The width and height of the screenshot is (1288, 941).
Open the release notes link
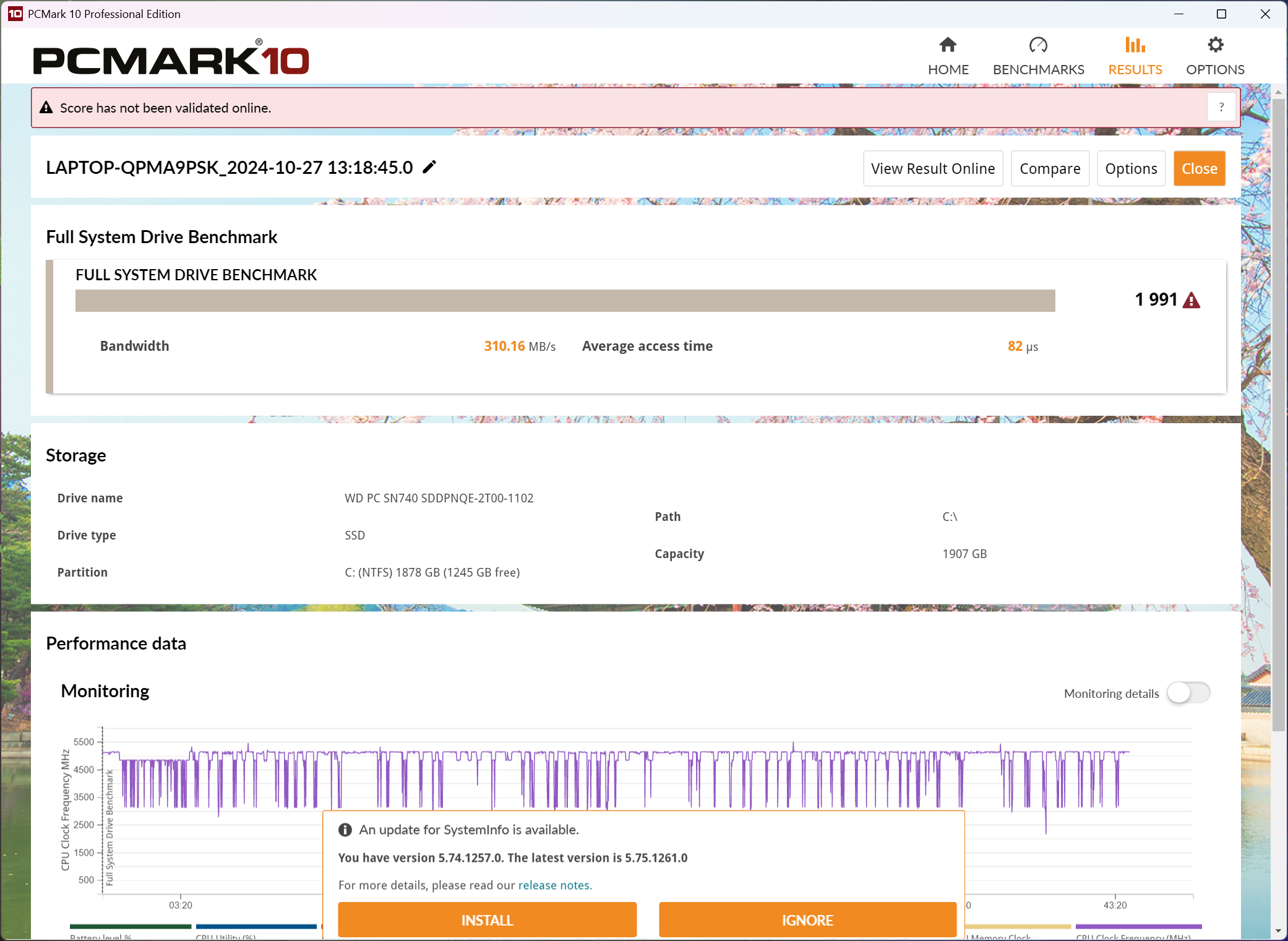pos(555,885)
